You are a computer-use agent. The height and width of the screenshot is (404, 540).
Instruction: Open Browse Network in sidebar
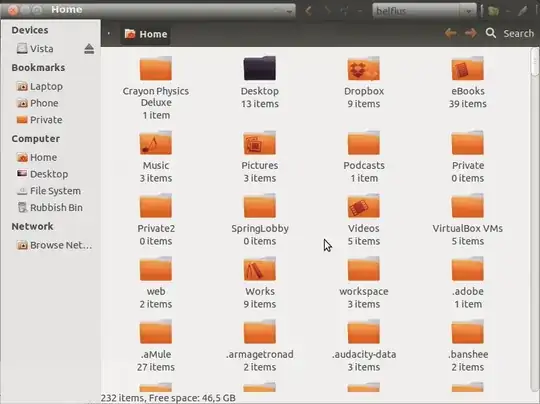[x=54, y=245]
